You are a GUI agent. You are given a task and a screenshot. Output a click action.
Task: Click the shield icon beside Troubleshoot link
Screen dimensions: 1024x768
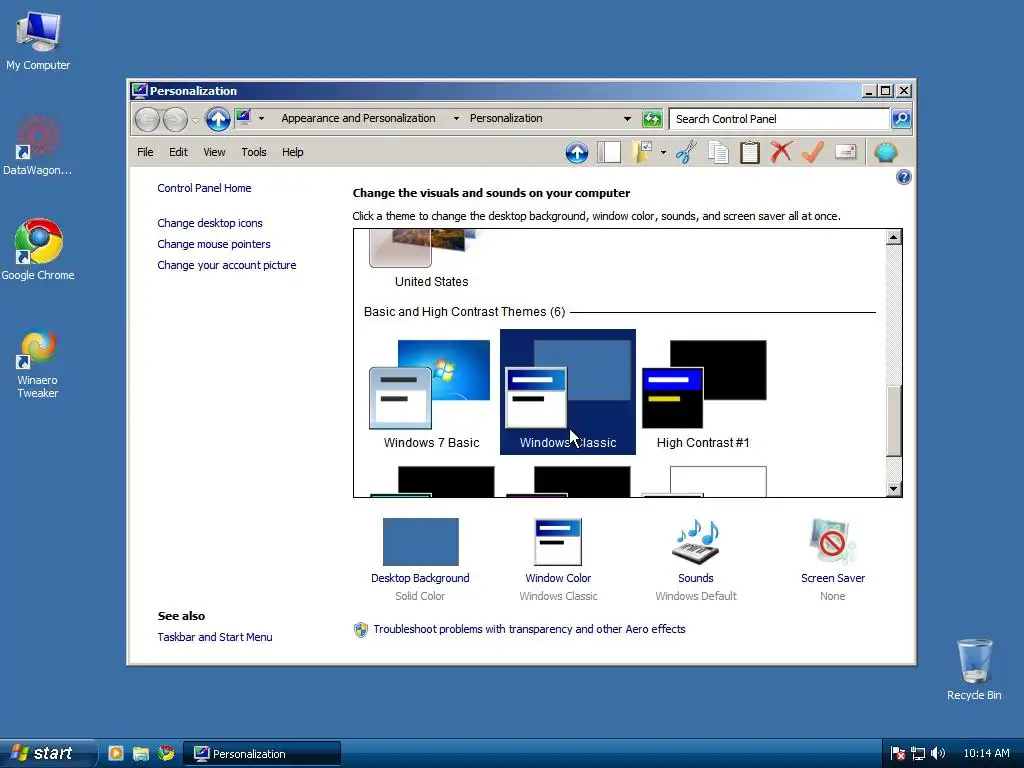coord(360,630)
